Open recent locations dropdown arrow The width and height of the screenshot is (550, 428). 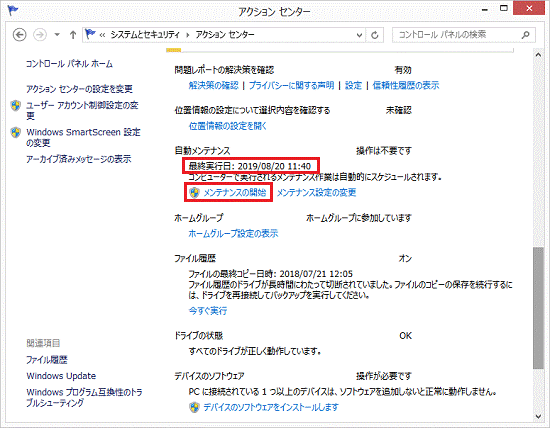click(x=57, y=35)
